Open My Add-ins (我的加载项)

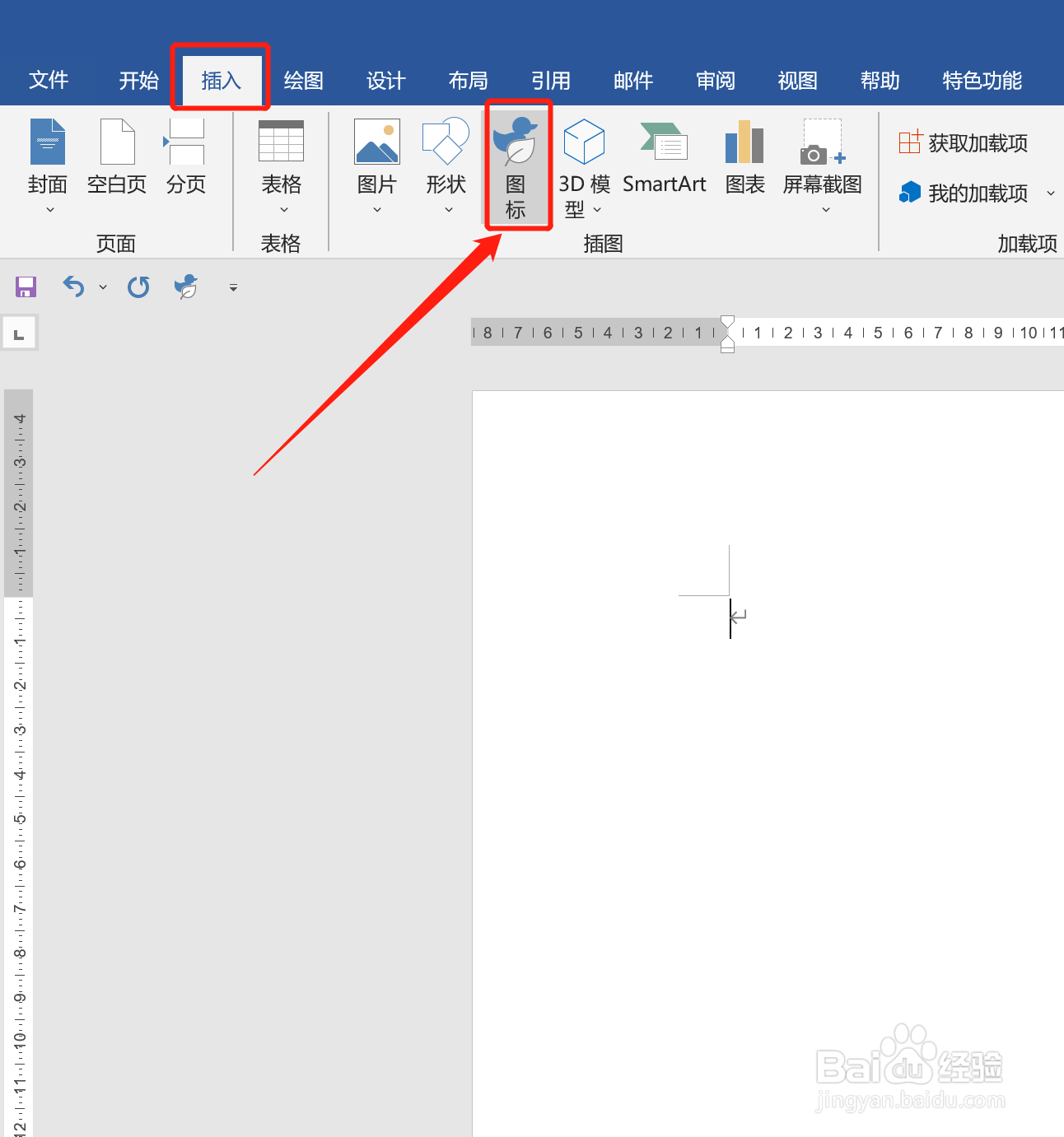click(x=964, y=193)
